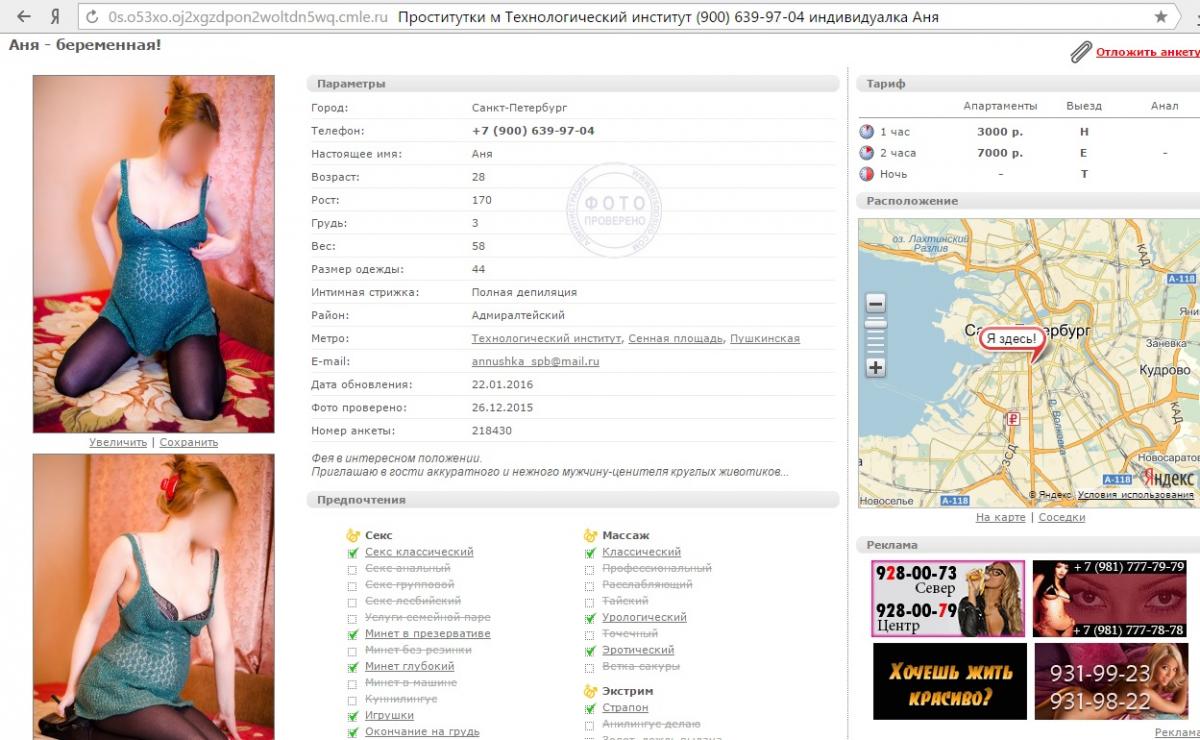The image size is (1200, 740).
Task: Toggle the 'Расслабляющий' massage checkbox
Action: pos(590,585)
